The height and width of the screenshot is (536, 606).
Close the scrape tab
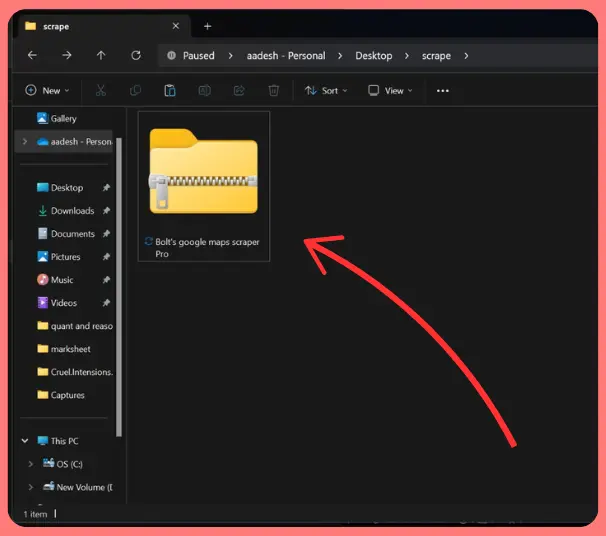click(175, 26)
